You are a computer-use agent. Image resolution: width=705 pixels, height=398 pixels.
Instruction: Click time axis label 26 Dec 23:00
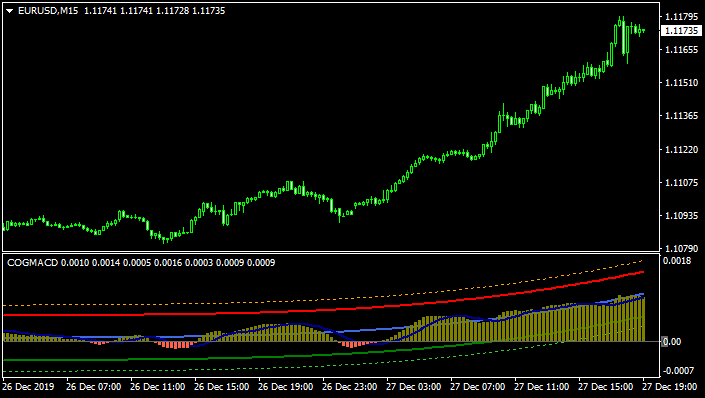click(350, 387)
